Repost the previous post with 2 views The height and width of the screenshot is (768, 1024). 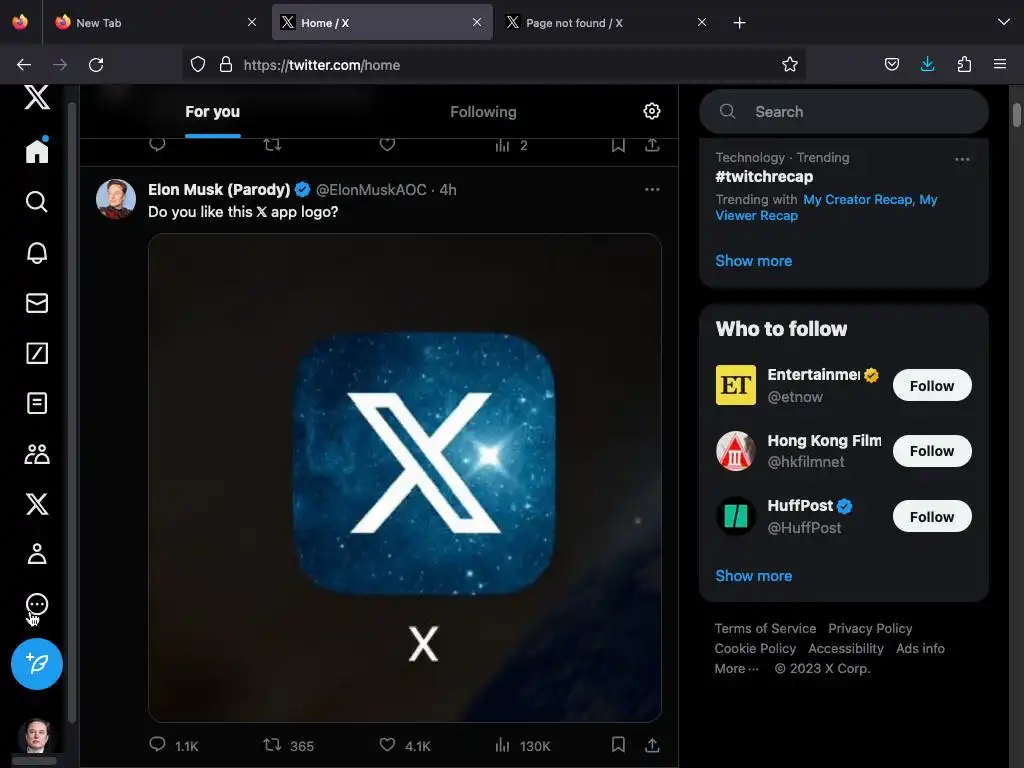[272, 144]
